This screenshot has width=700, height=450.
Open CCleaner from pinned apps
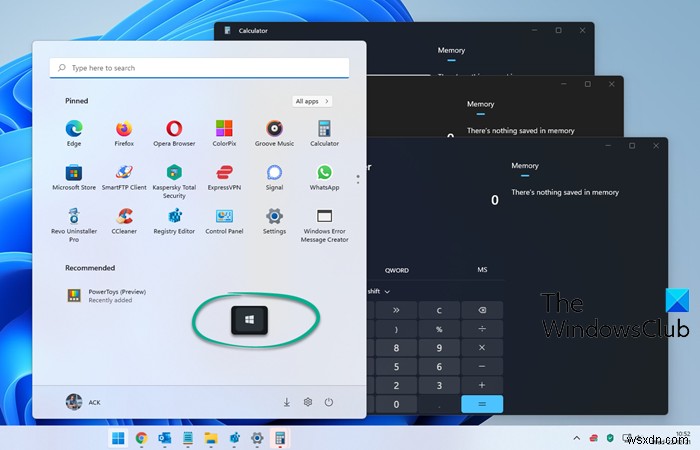pyautogui.click(x=124, y=221)
